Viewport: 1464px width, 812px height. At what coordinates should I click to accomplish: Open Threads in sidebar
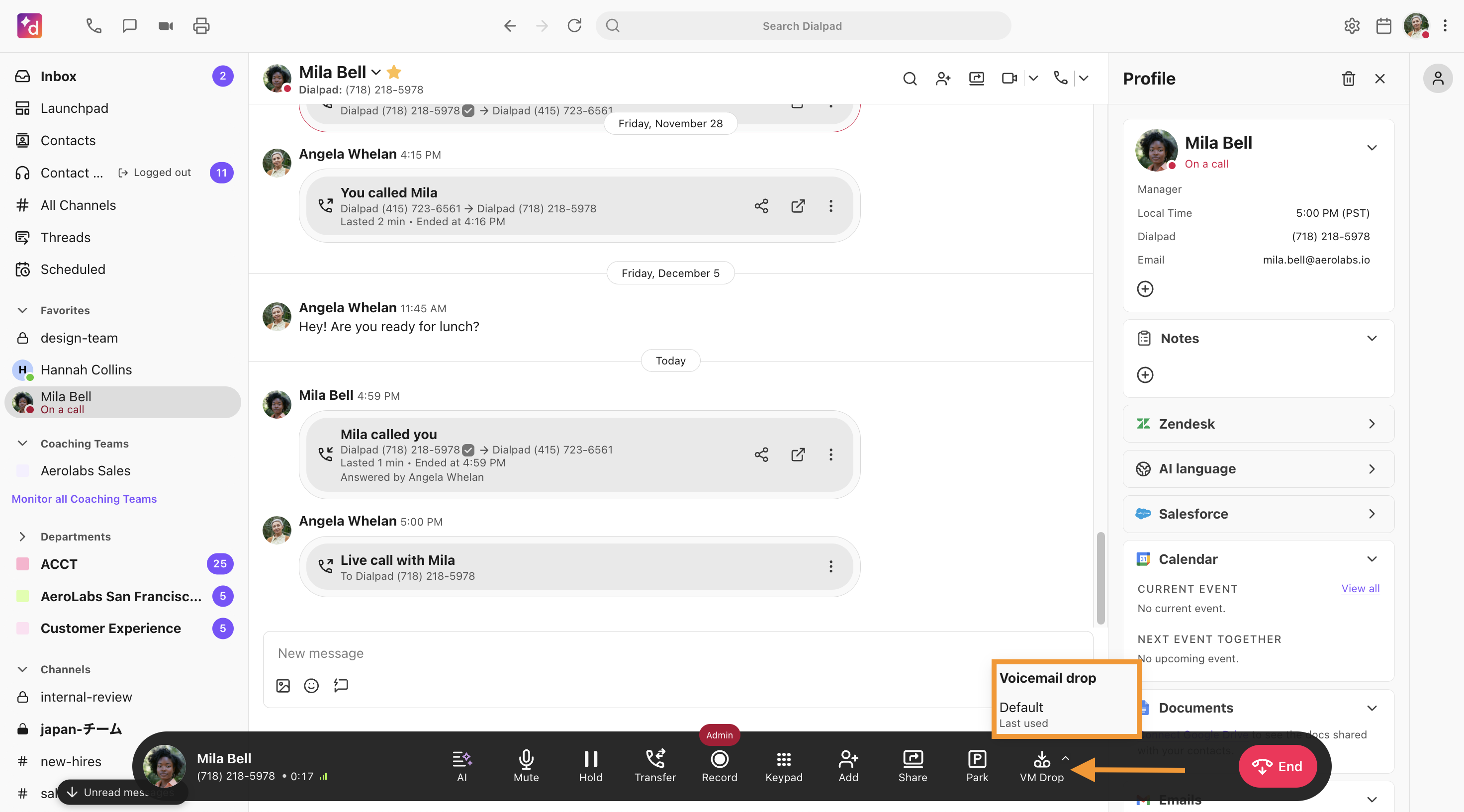pos(123,238)
